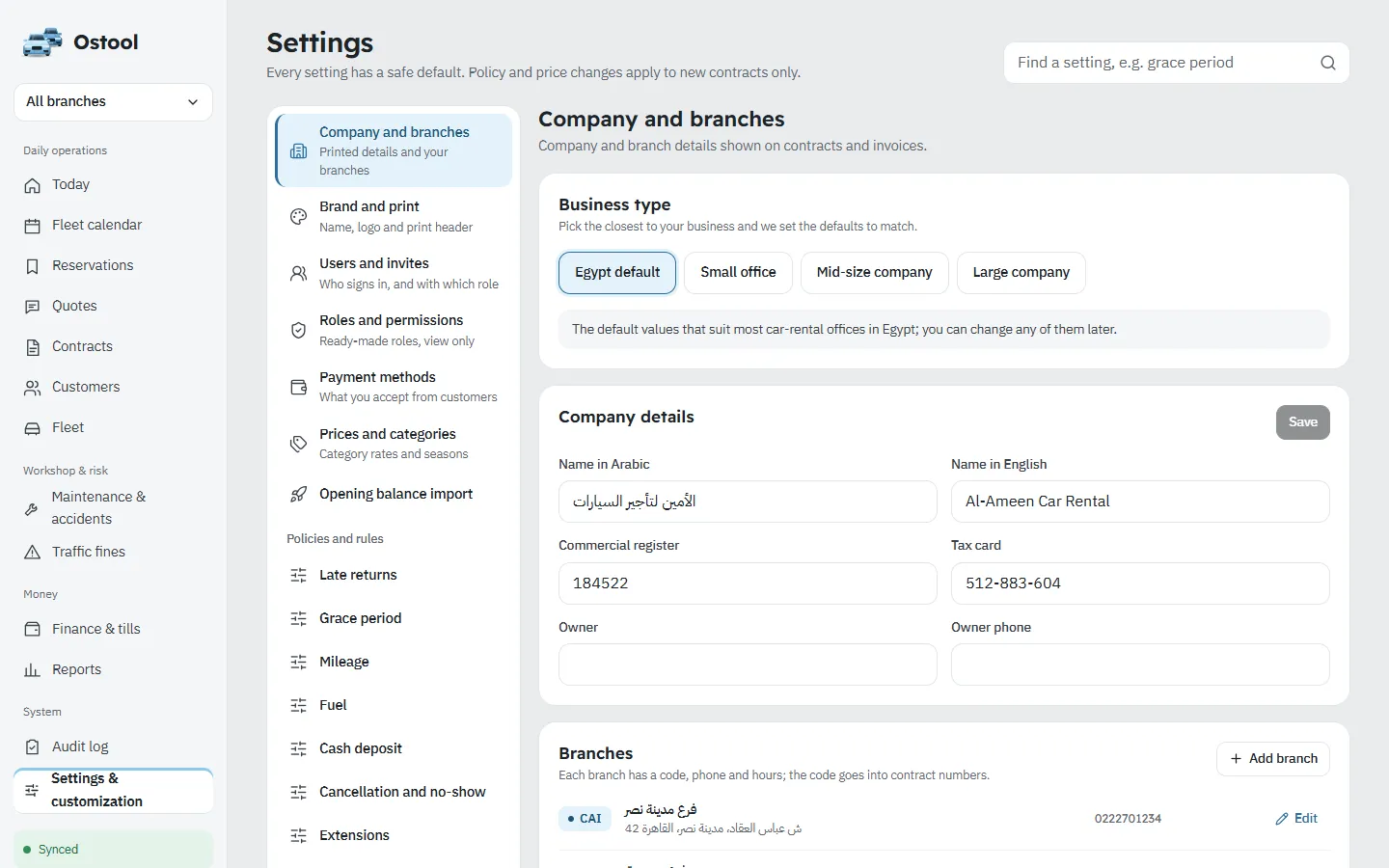
Task: Go to the Payment methods settings section
Action: 394,388
